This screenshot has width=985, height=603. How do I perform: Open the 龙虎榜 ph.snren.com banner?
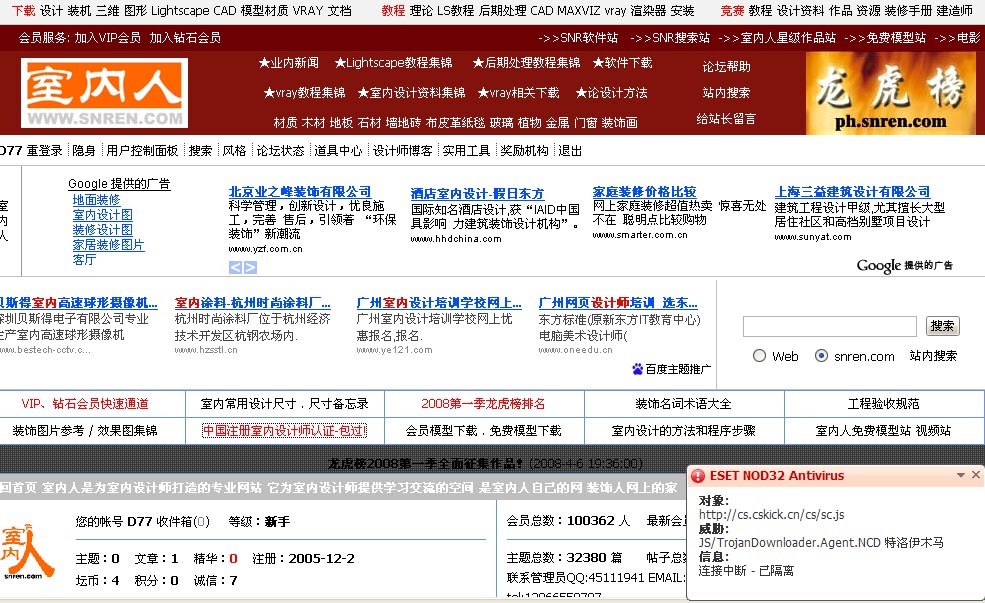pos(891,93)
